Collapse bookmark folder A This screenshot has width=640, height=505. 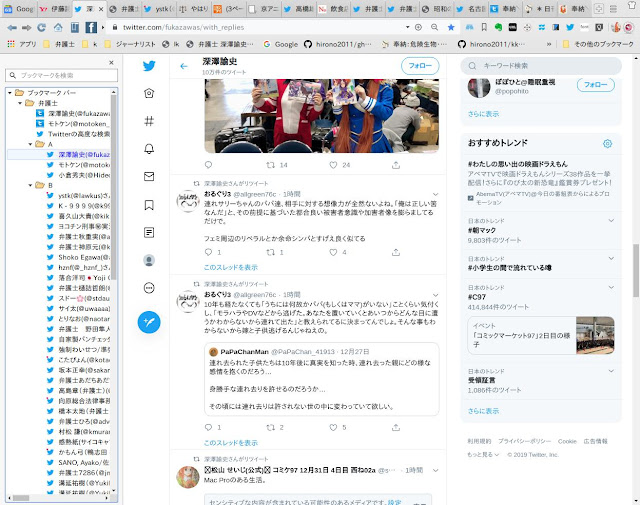pyautogui.click(x=31, y=144)
